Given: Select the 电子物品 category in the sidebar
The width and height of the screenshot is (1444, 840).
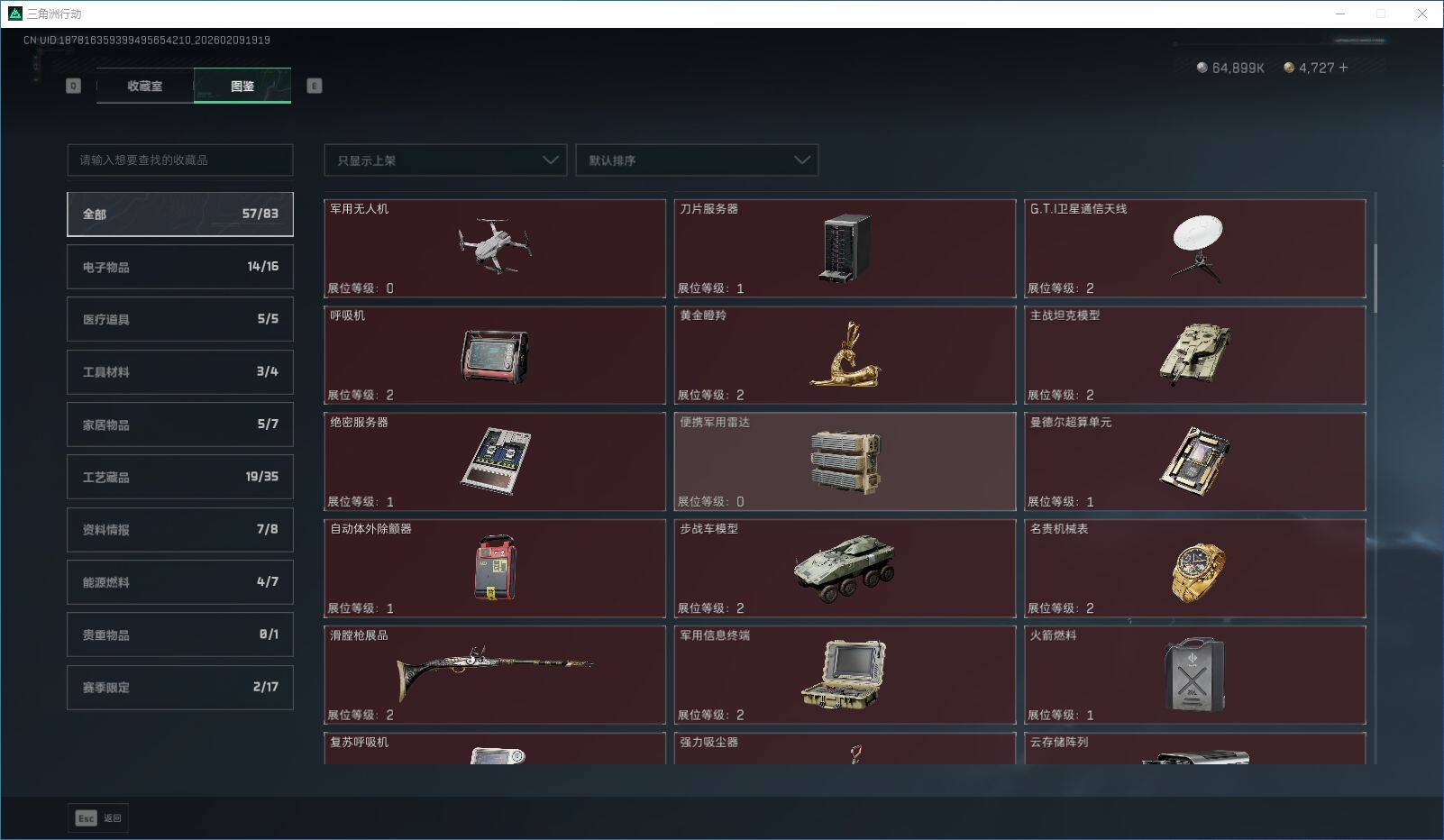Looking at the screenshot, I should pyautogui.click(x=179, y=266).
